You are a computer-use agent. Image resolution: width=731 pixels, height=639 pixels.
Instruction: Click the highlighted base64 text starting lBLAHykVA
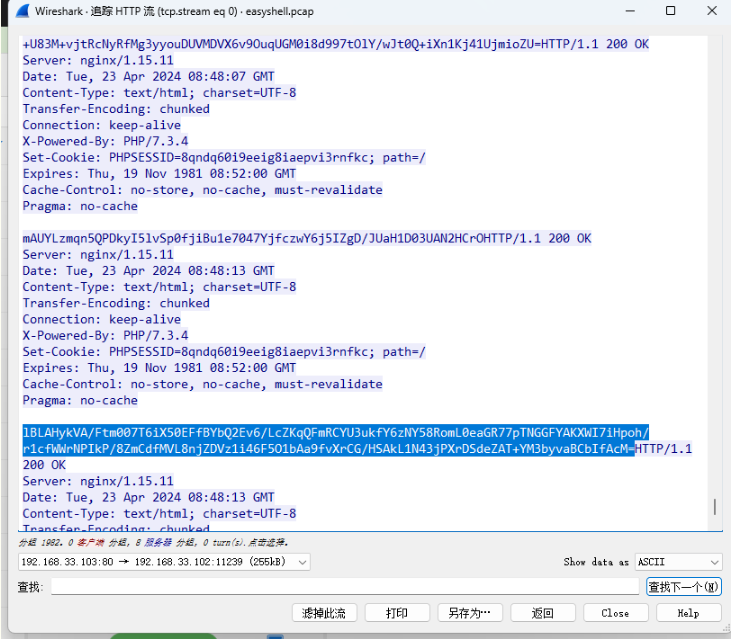[336, 440]
